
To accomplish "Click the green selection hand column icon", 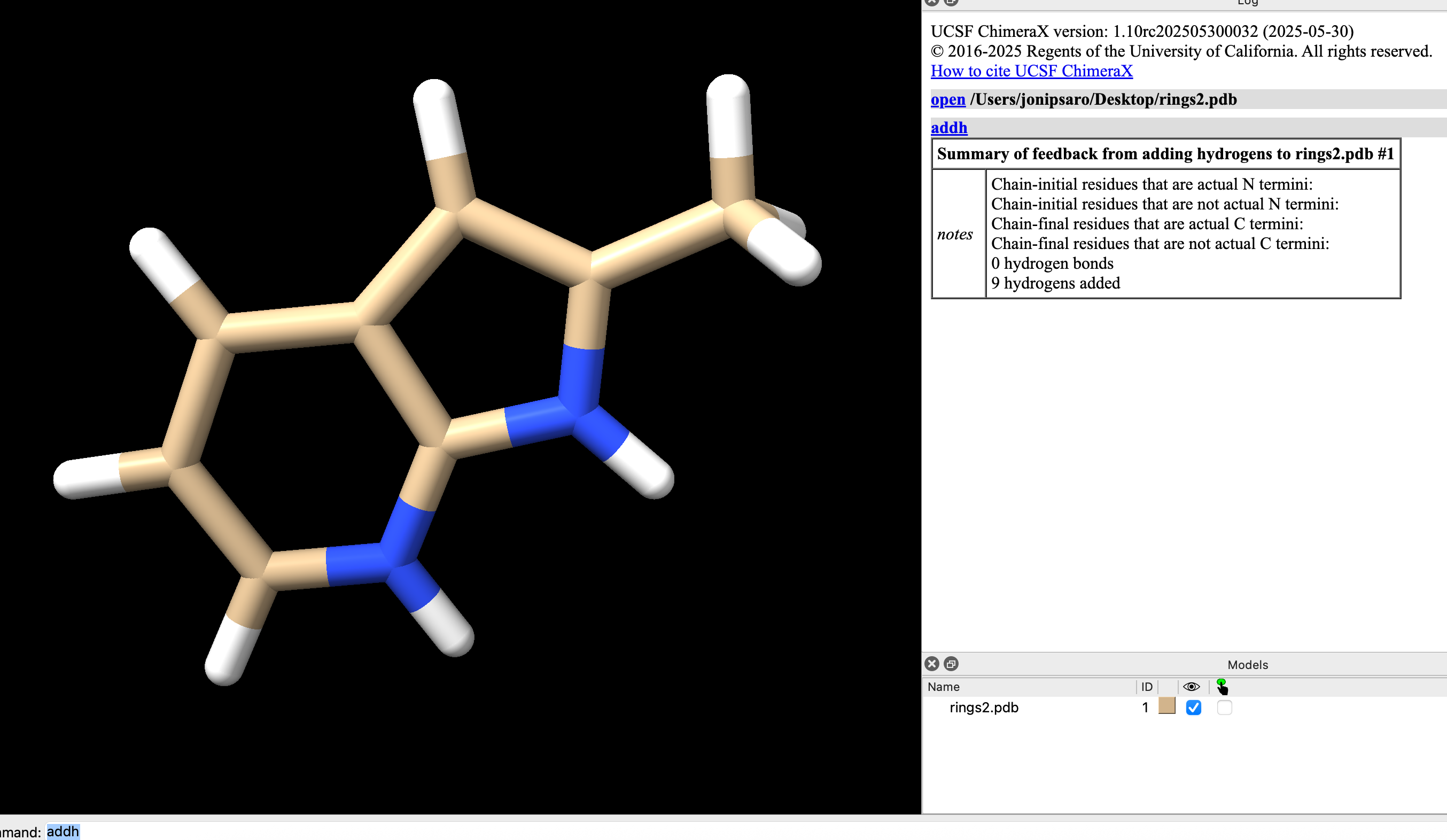I will [1222, 687].
